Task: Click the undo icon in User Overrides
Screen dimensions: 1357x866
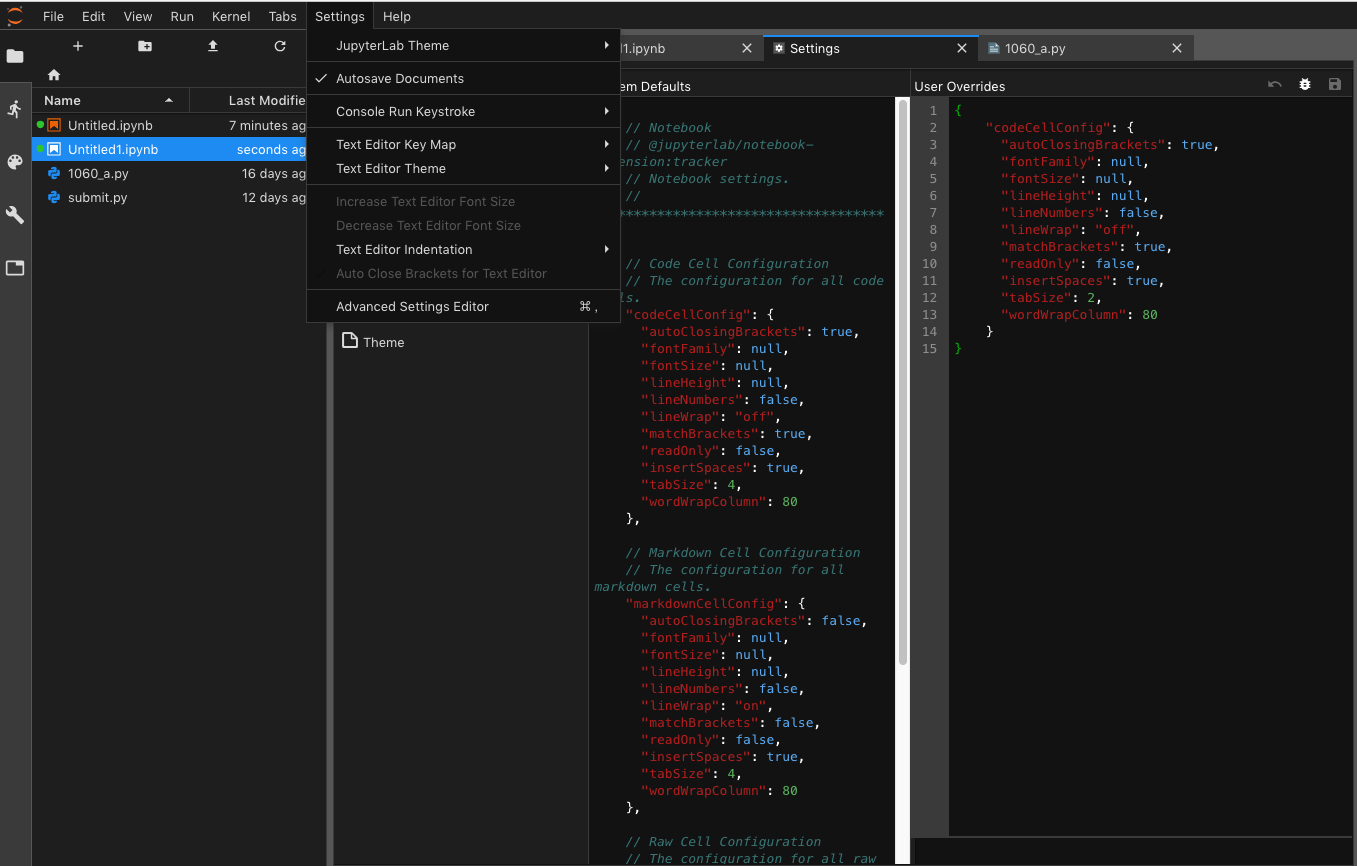Action: coord(1275,85)
